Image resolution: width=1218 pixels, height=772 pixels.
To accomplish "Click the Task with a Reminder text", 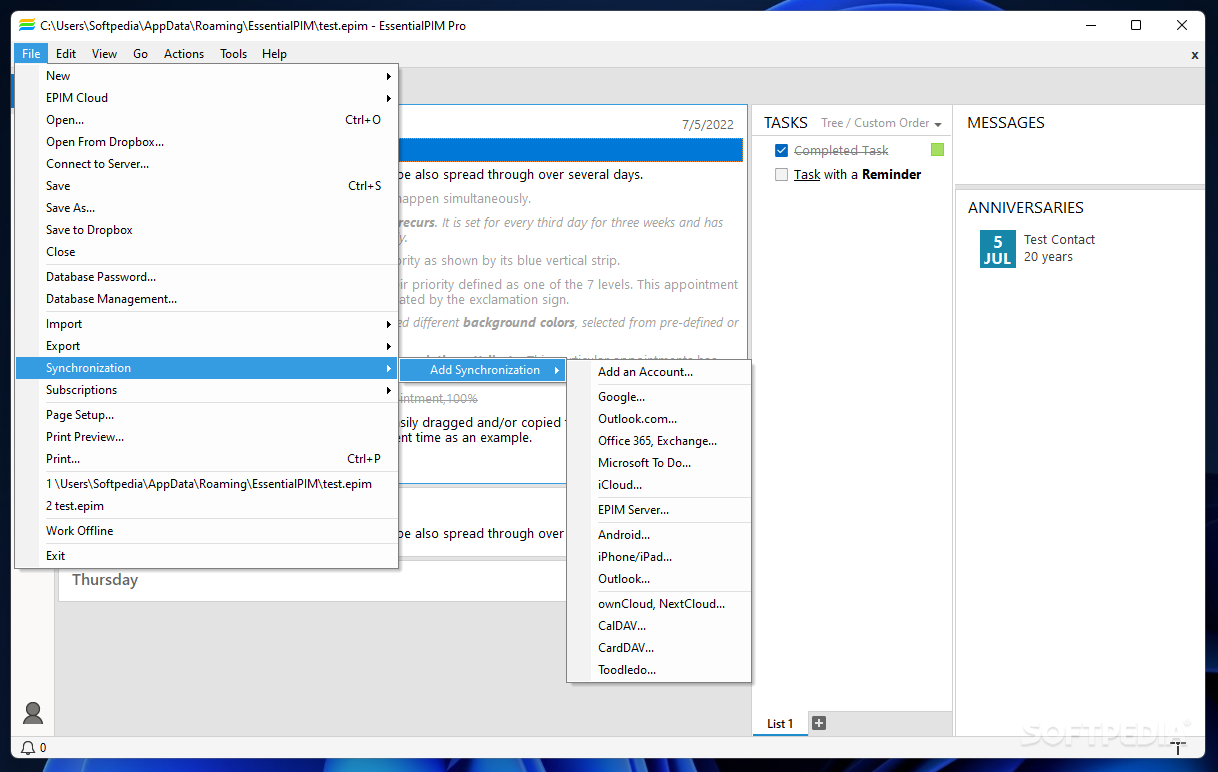I will click(857, 175).
